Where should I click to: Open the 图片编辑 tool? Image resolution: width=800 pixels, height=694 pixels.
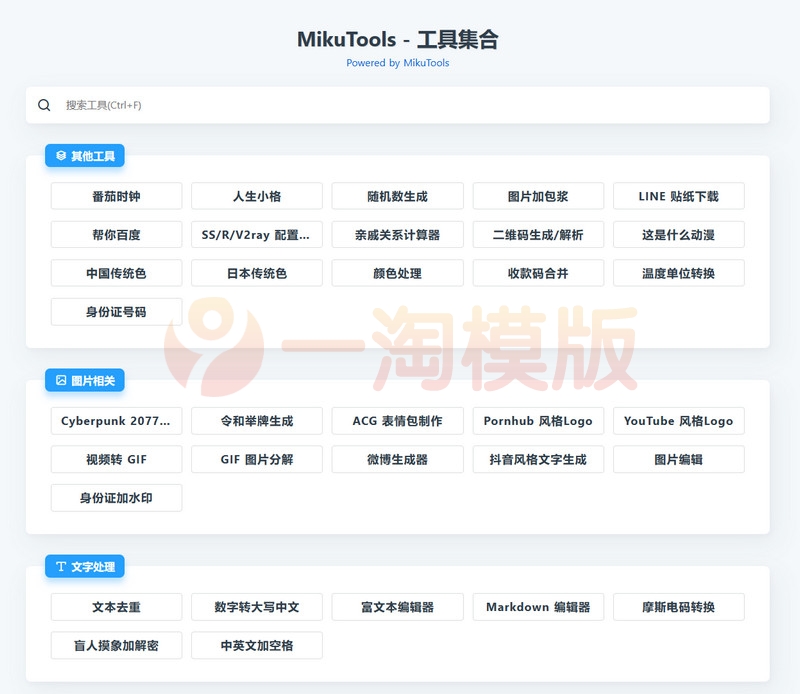click(679, 459)
